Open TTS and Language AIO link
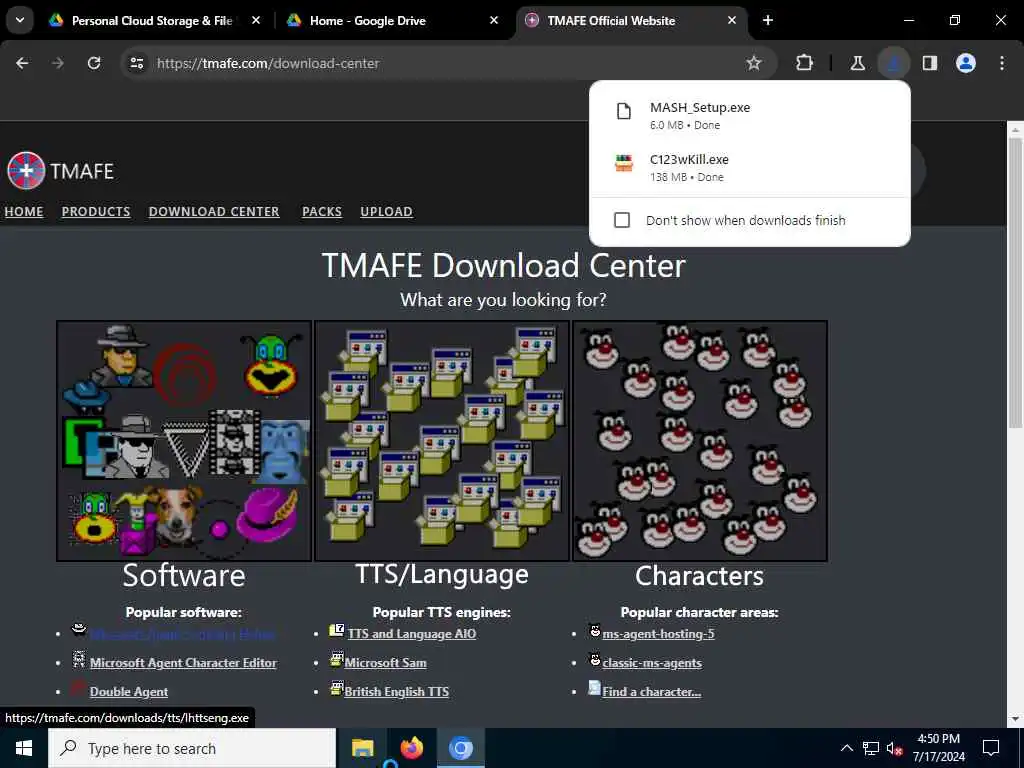The image size is (1024, 768). tap(412, 633)
